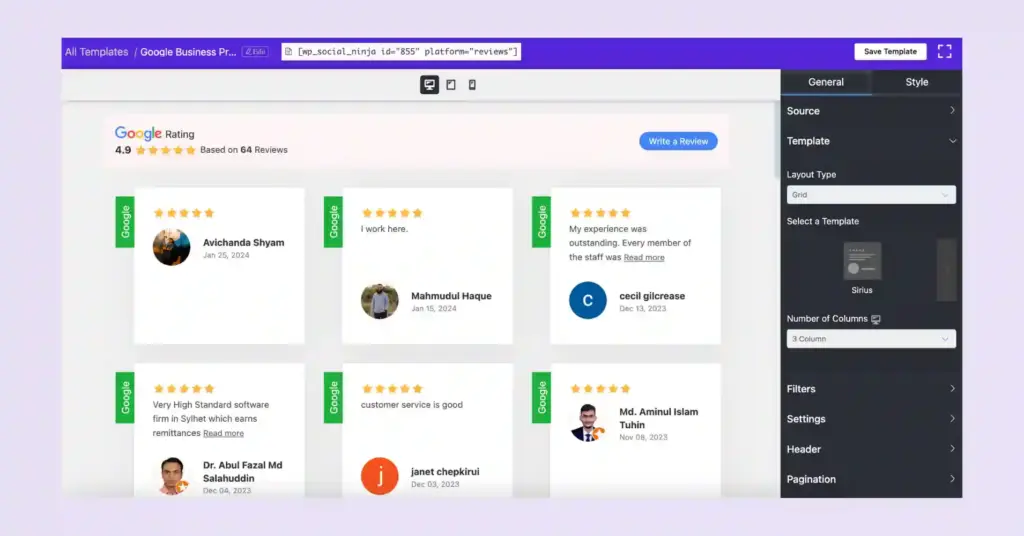1024x536 pixels.
Task: Click the date Dec 13, 2023
Action: pyautogui.click(x=643, y=309)
